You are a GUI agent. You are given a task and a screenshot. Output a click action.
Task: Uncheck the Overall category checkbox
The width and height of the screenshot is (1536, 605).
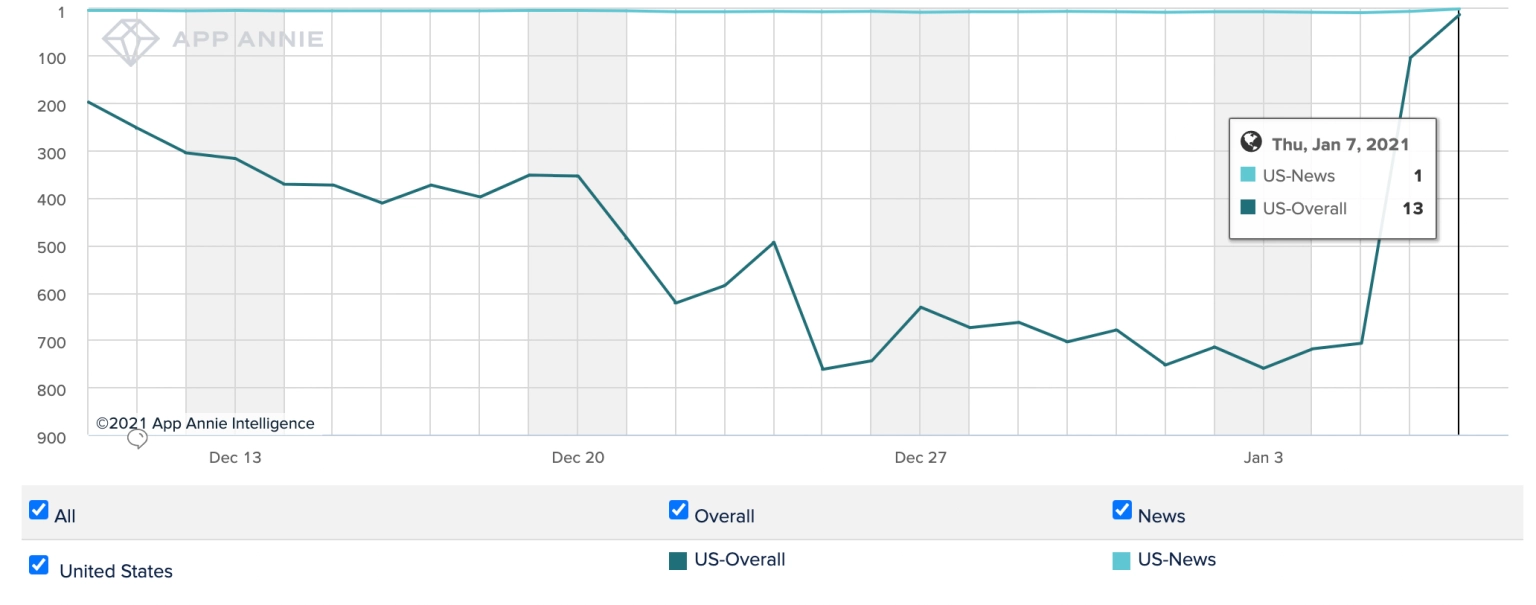[679, 510]
